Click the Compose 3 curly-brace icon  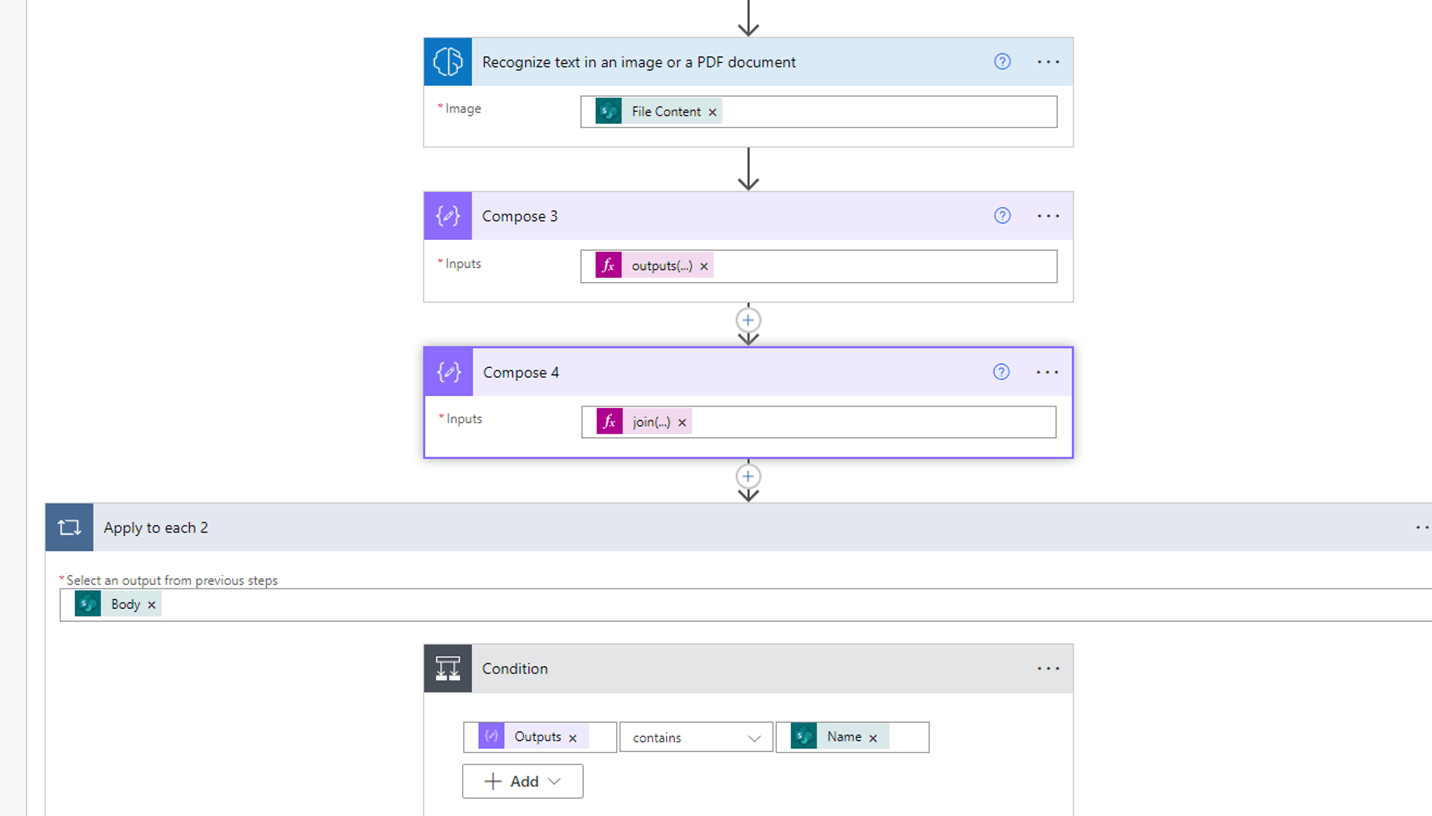point(448,216)
